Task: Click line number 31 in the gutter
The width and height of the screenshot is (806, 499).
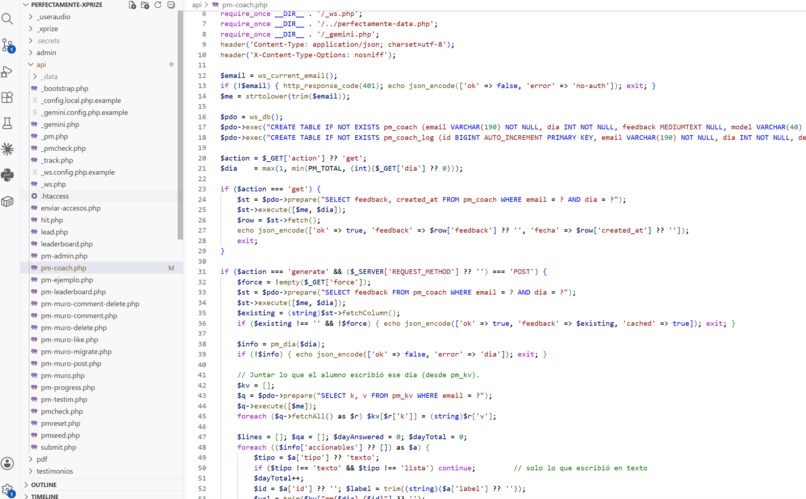Action: pos(202,271)
